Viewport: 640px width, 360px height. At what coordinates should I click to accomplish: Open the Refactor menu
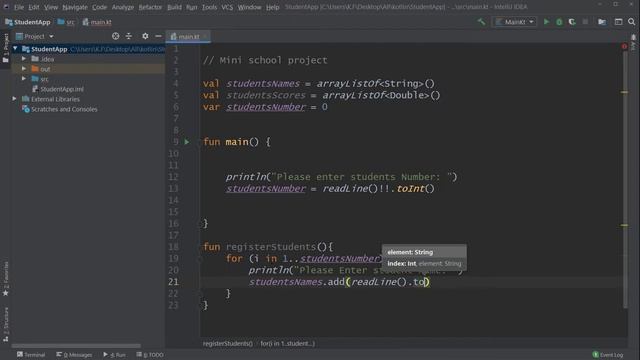coord(150,7)
